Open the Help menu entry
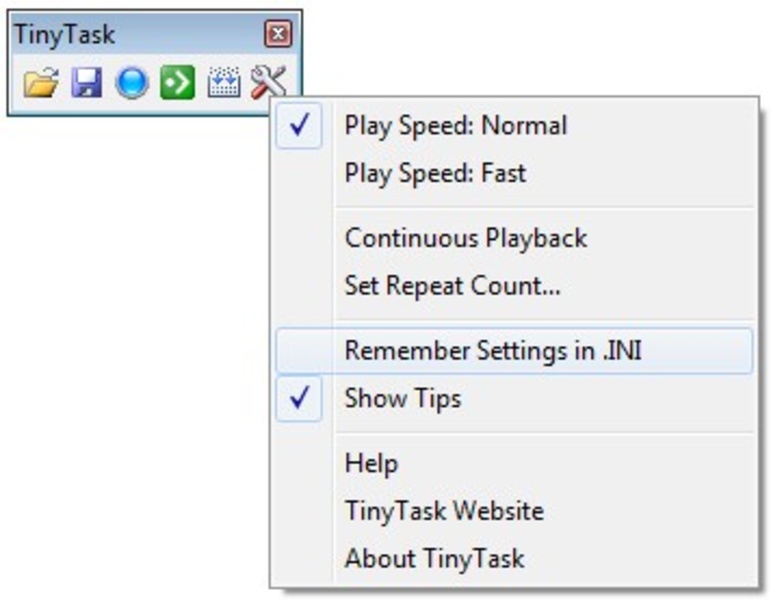This screenshot has height=600, width=771. coord(371,463)
